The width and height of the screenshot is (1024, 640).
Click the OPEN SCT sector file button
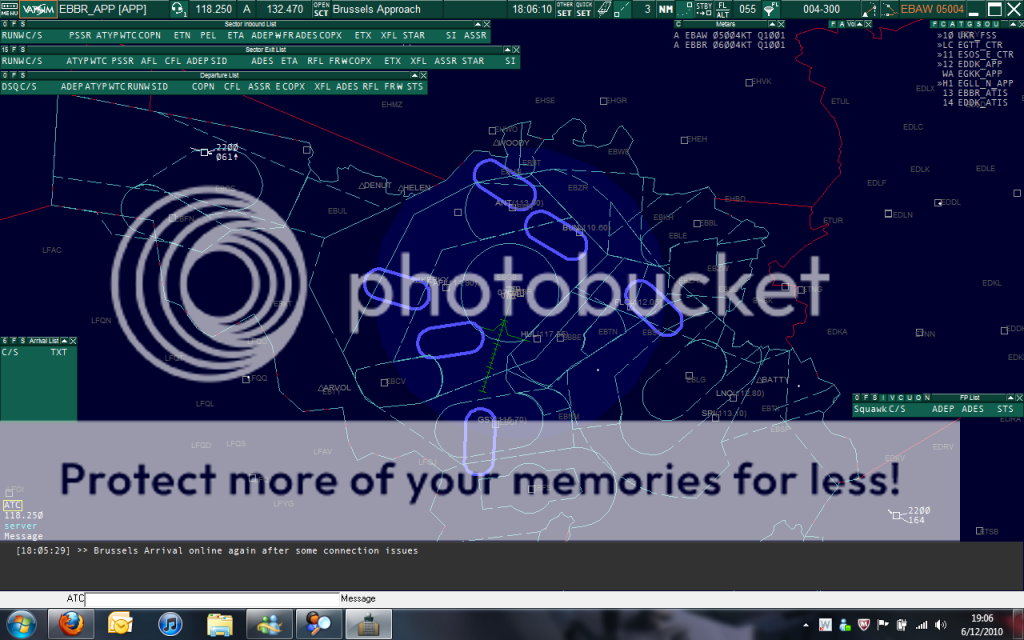pos(320,9)
